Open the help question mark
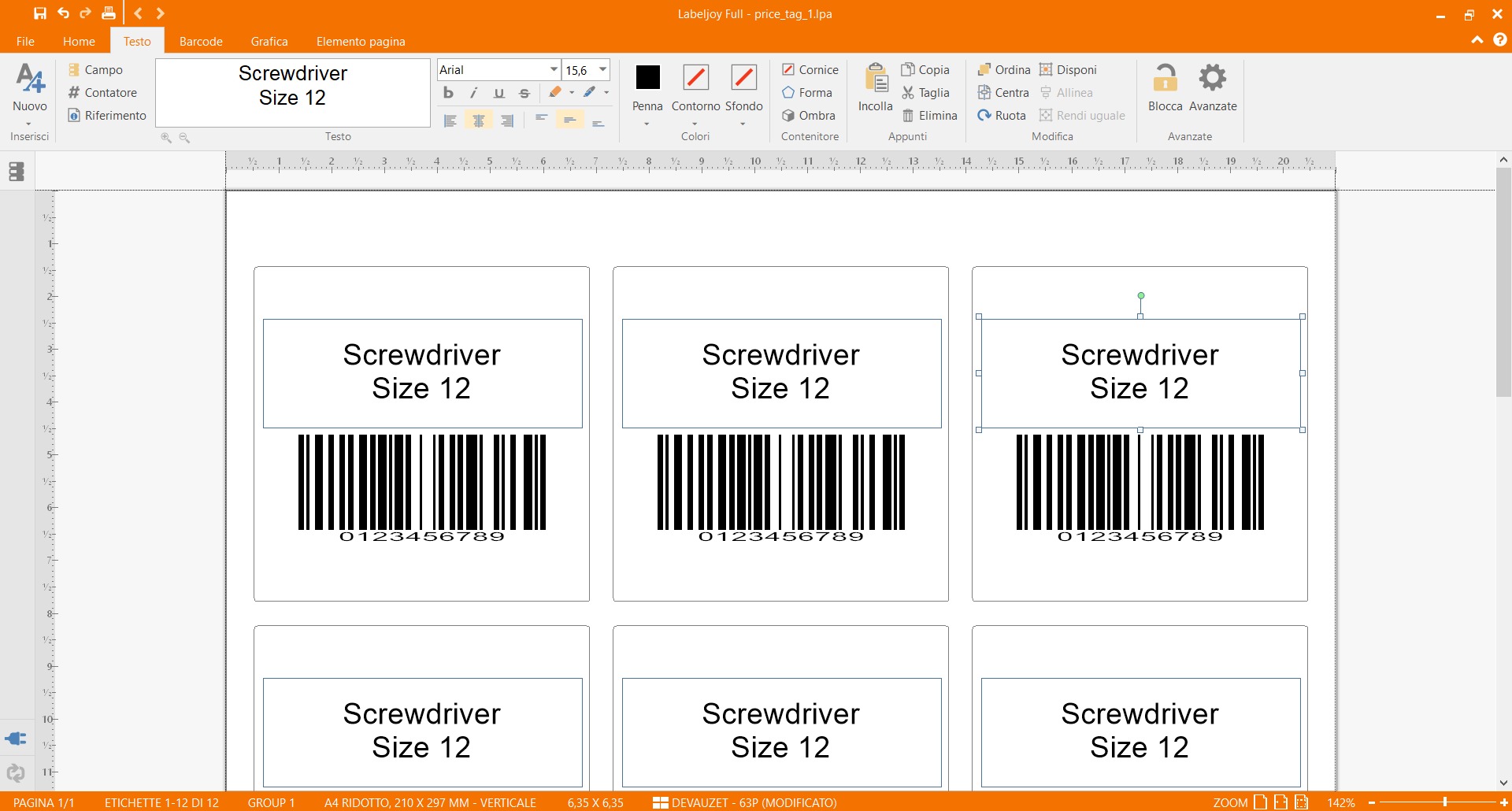The image size is (1512, 811). pyautogui.click(x=1500, y=39)
